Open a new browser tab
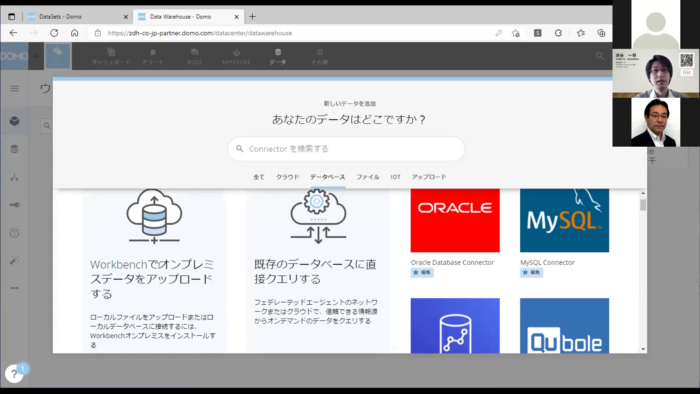This screenshot has height=394, width=700. 252,17
